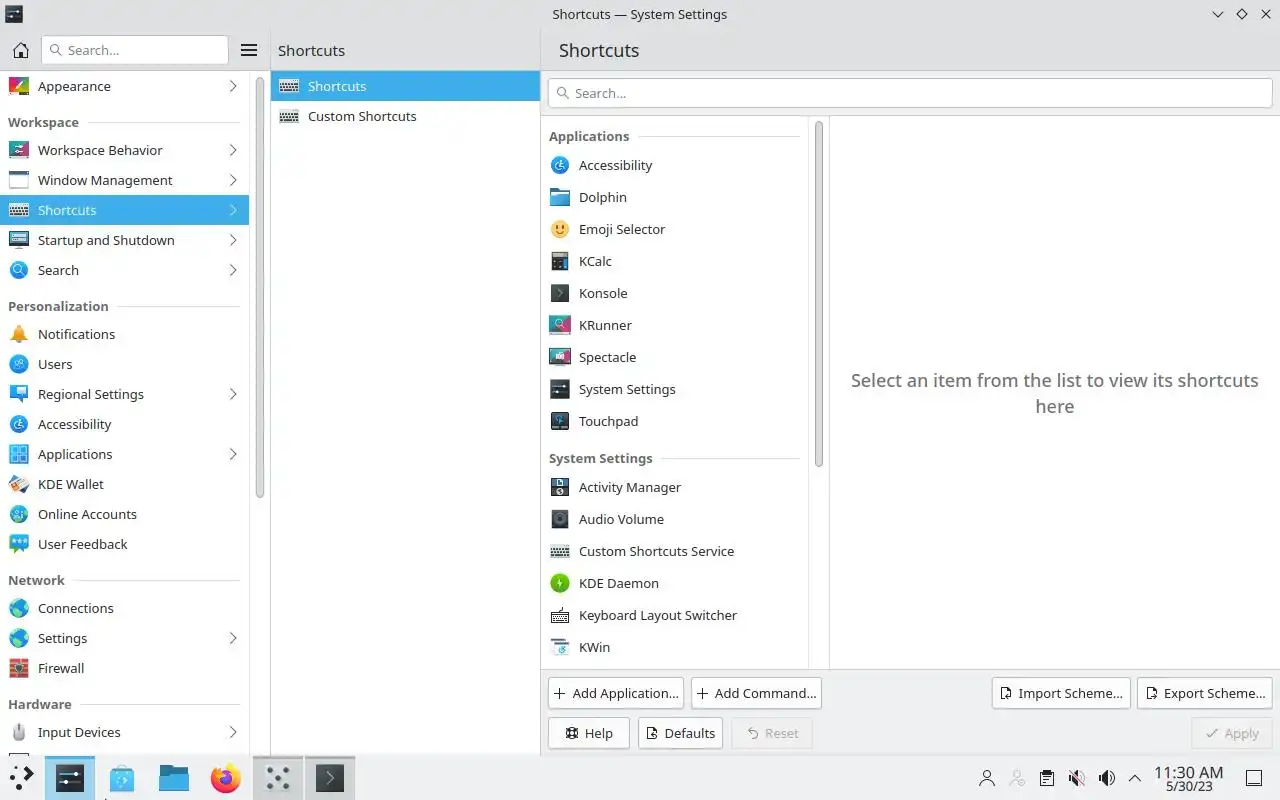1280x800 pixels.
Task: Expand the Search category chevron
Action: [x=233, y=270]
